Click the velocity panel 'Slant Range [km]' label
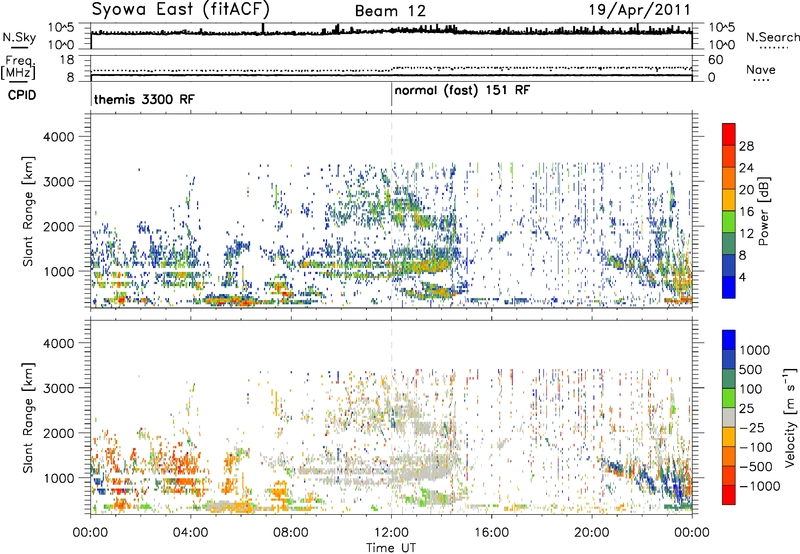The image size is (800, 554). tap(28, 417)
